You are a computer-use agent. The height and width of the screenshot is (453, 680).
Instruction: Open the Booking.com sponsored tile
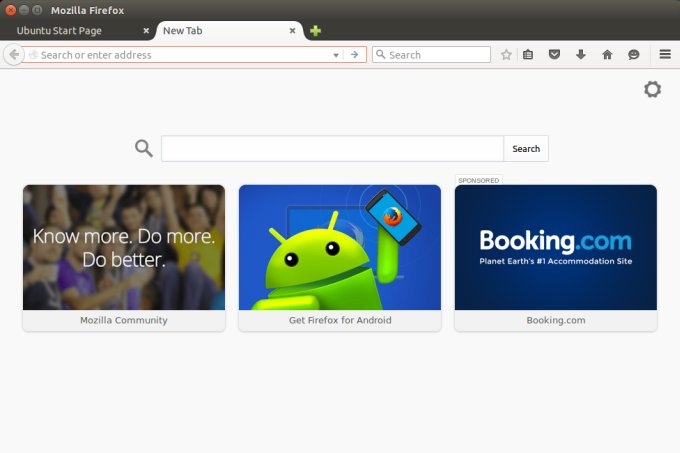coord(556,258)
